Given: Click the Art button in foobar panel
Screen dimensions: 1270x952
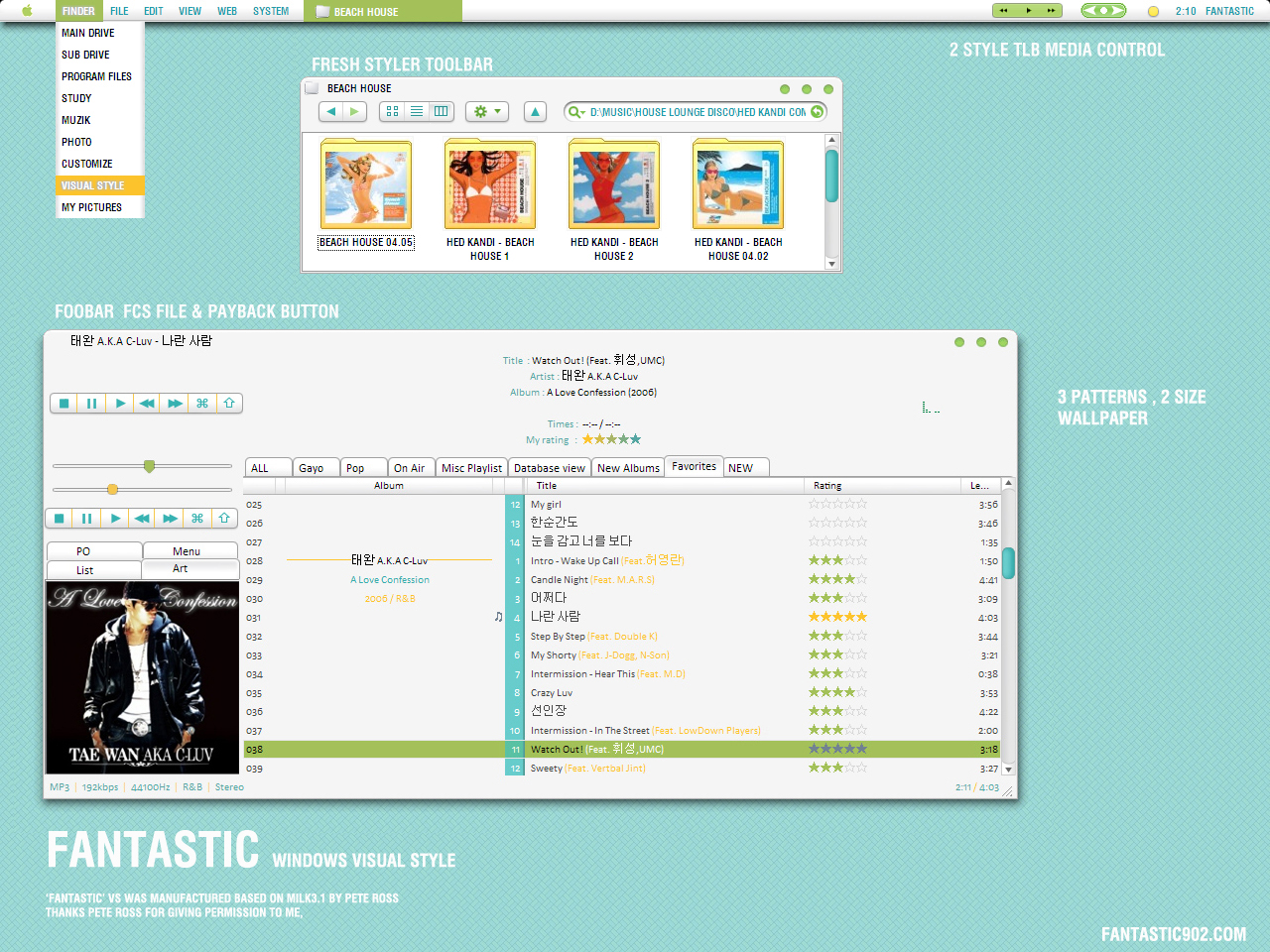Looking at the screenshot, I should point(190,569).
